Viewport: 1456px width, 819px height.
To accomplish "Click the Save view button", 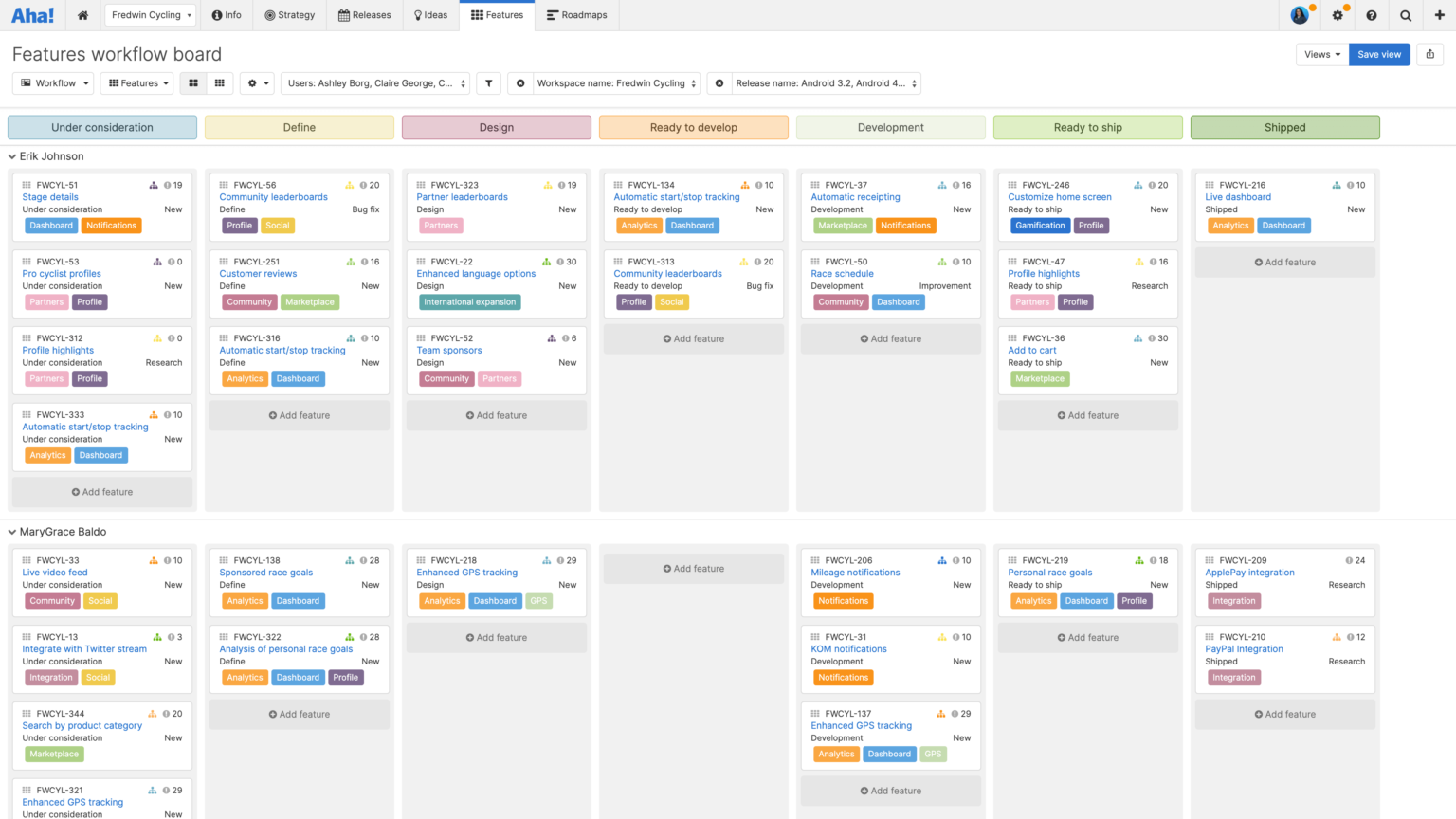I will [1379, 54].
